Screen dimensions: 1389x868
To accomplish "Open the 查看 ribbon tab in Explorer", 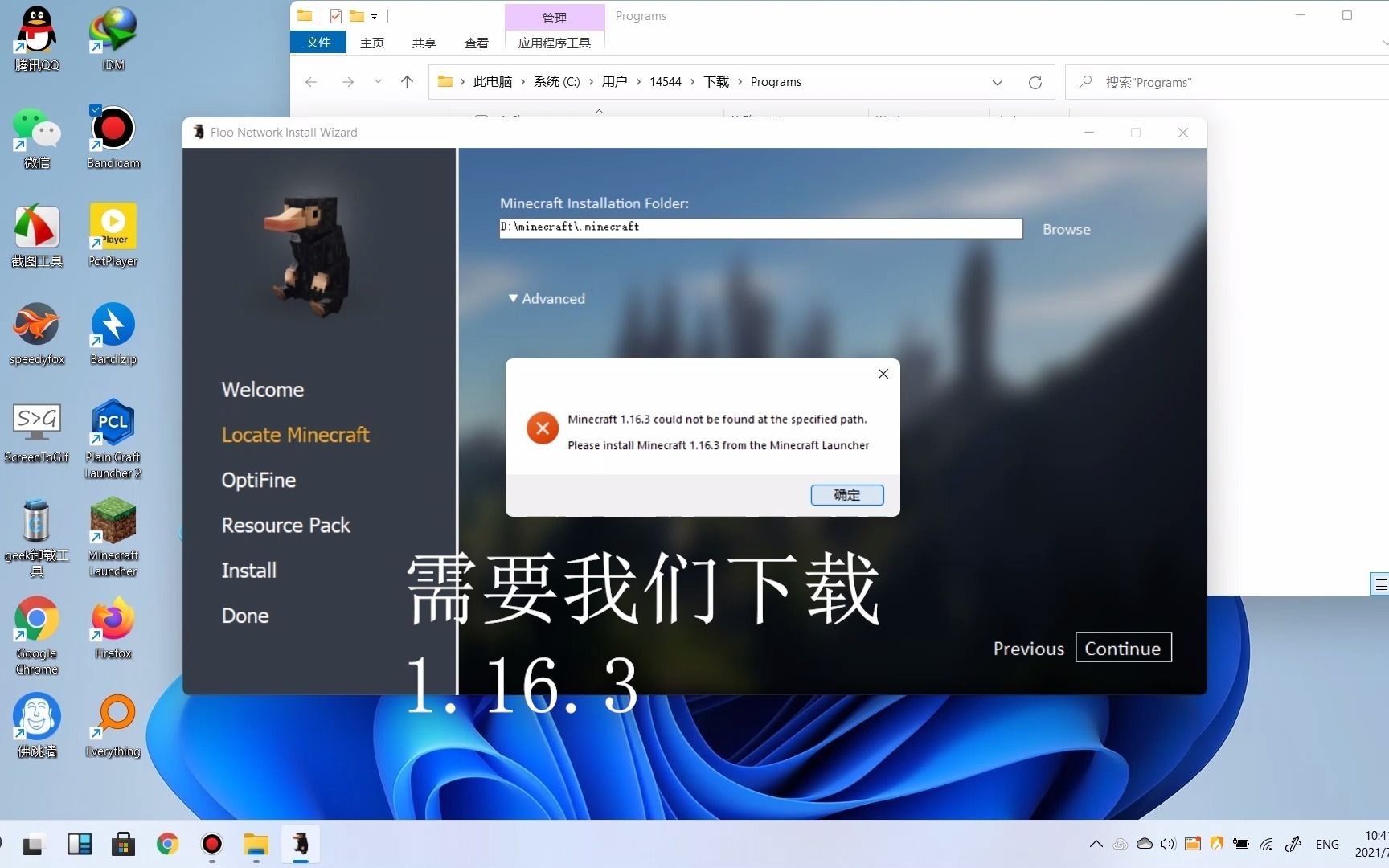I will pos(476,43).
